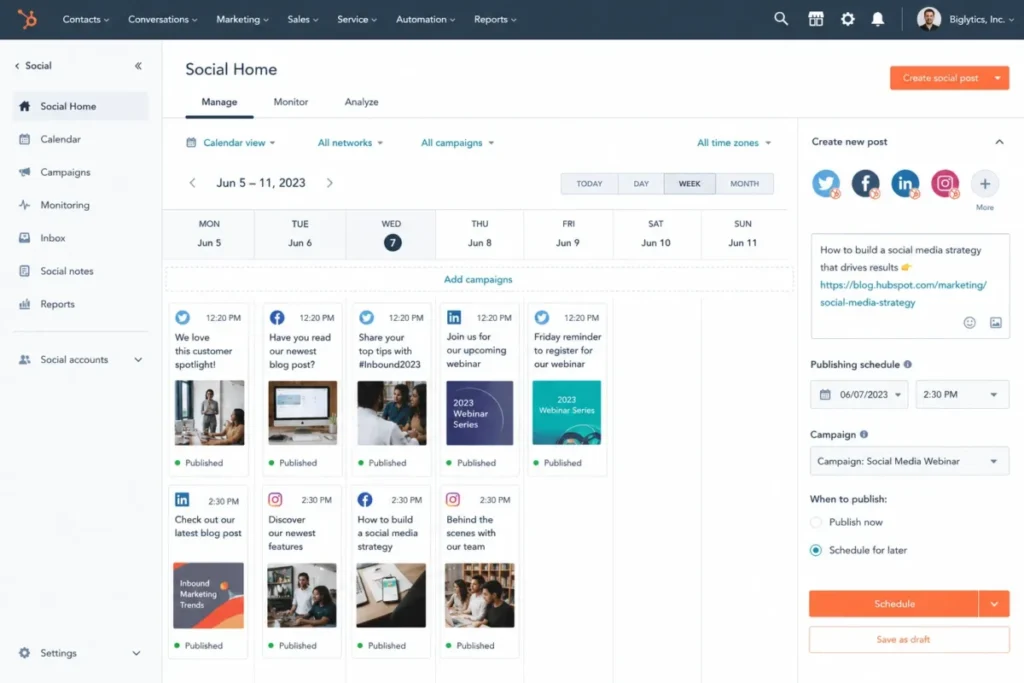The height and width of the screenshot is (683, 1024).
Task: Go to previous week arrow
Action: point(192,183)
